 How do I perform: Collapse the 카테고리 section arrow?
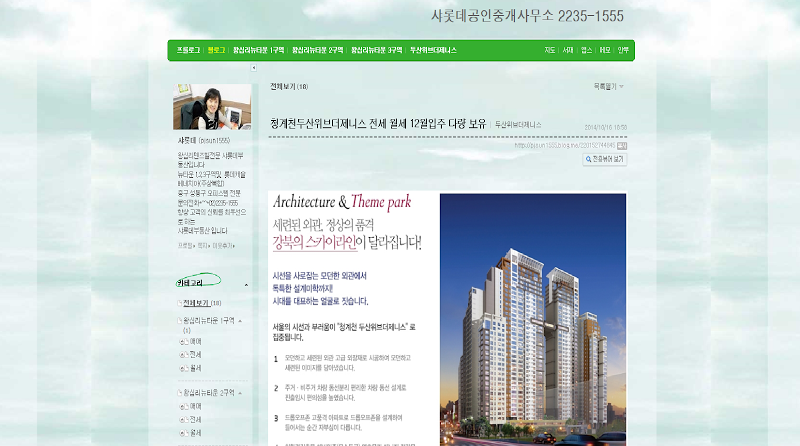[246, 285]
